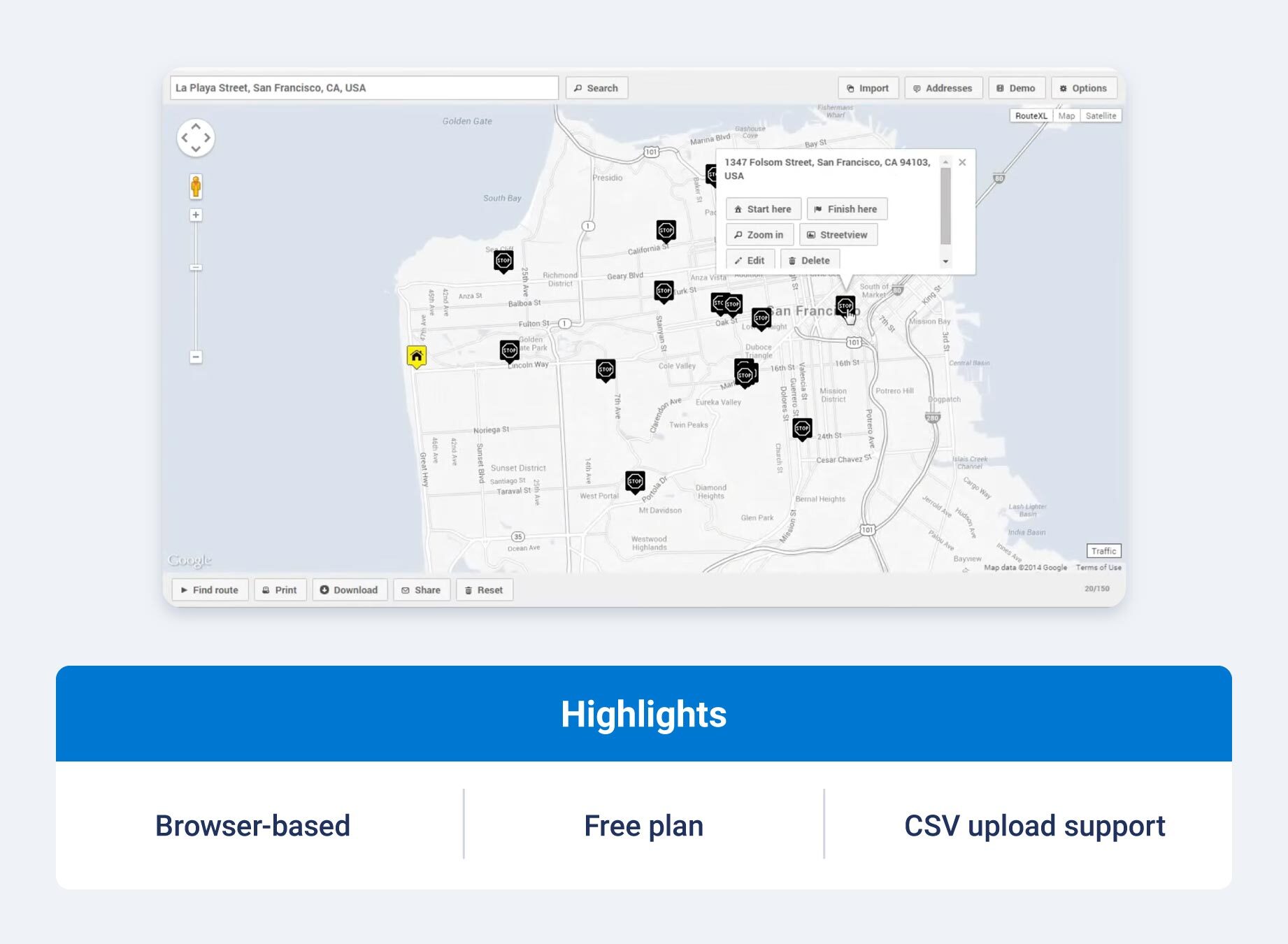Select the stop marker under the Folsom popup

click(x=845, y=306)
